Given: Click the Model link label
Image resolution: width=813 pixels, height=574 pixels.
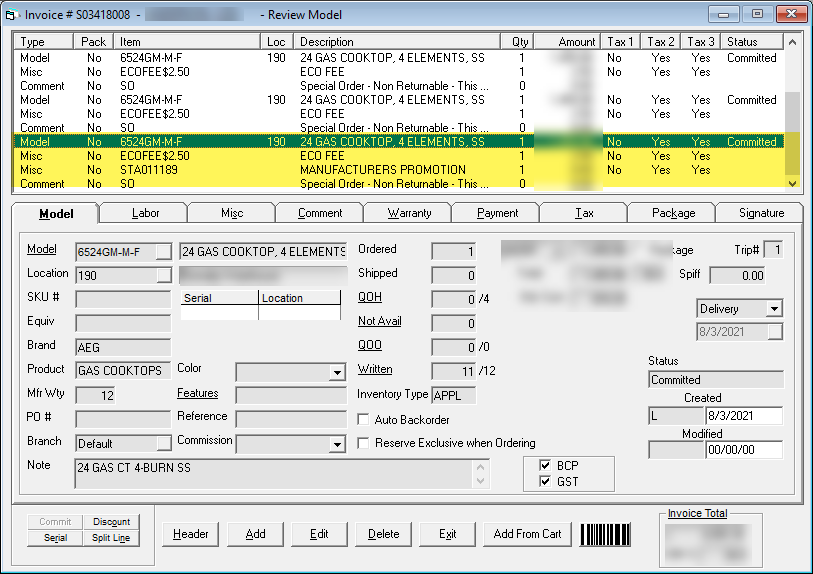Looking at the screenshot, I should point(41,249).
